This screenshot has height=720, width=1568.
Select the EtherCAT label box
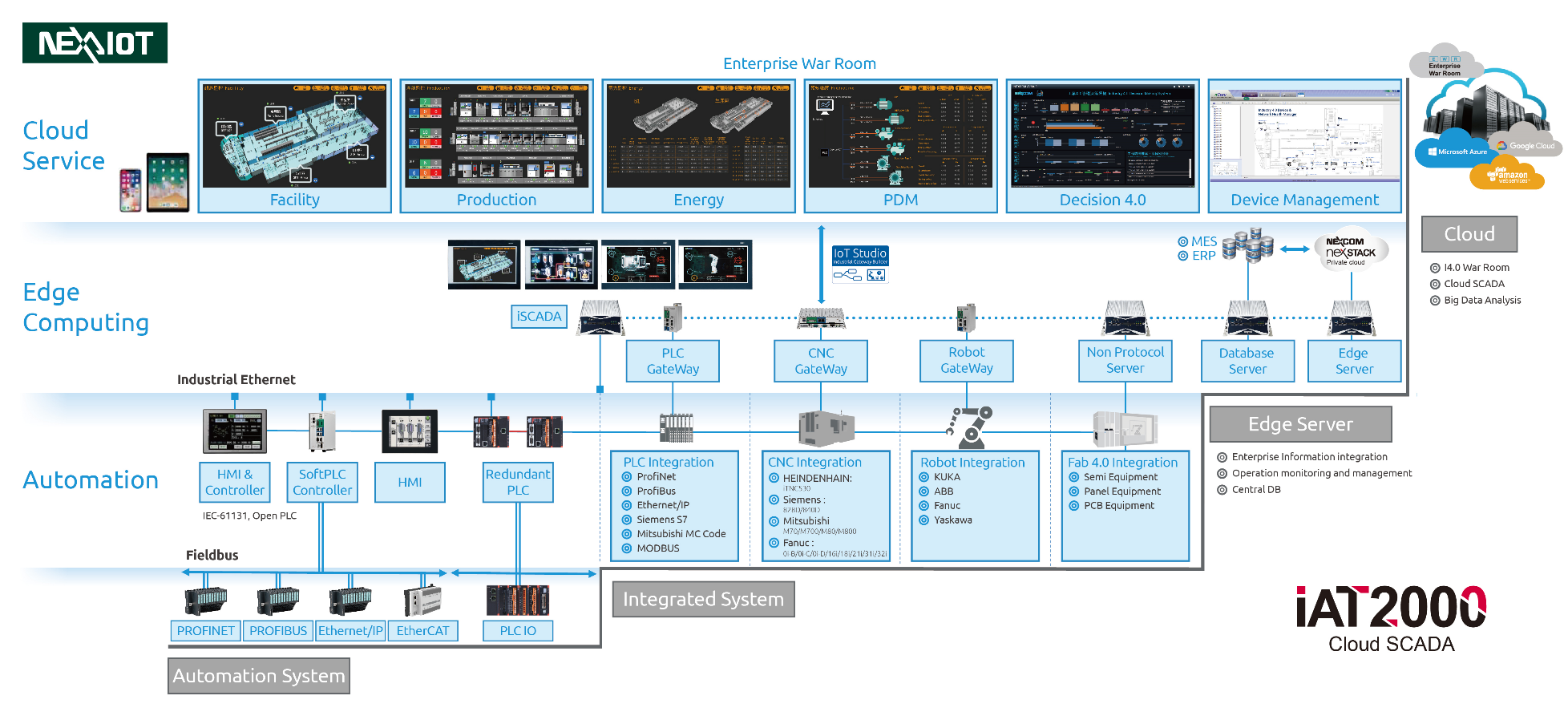click(x=422, y=631)
